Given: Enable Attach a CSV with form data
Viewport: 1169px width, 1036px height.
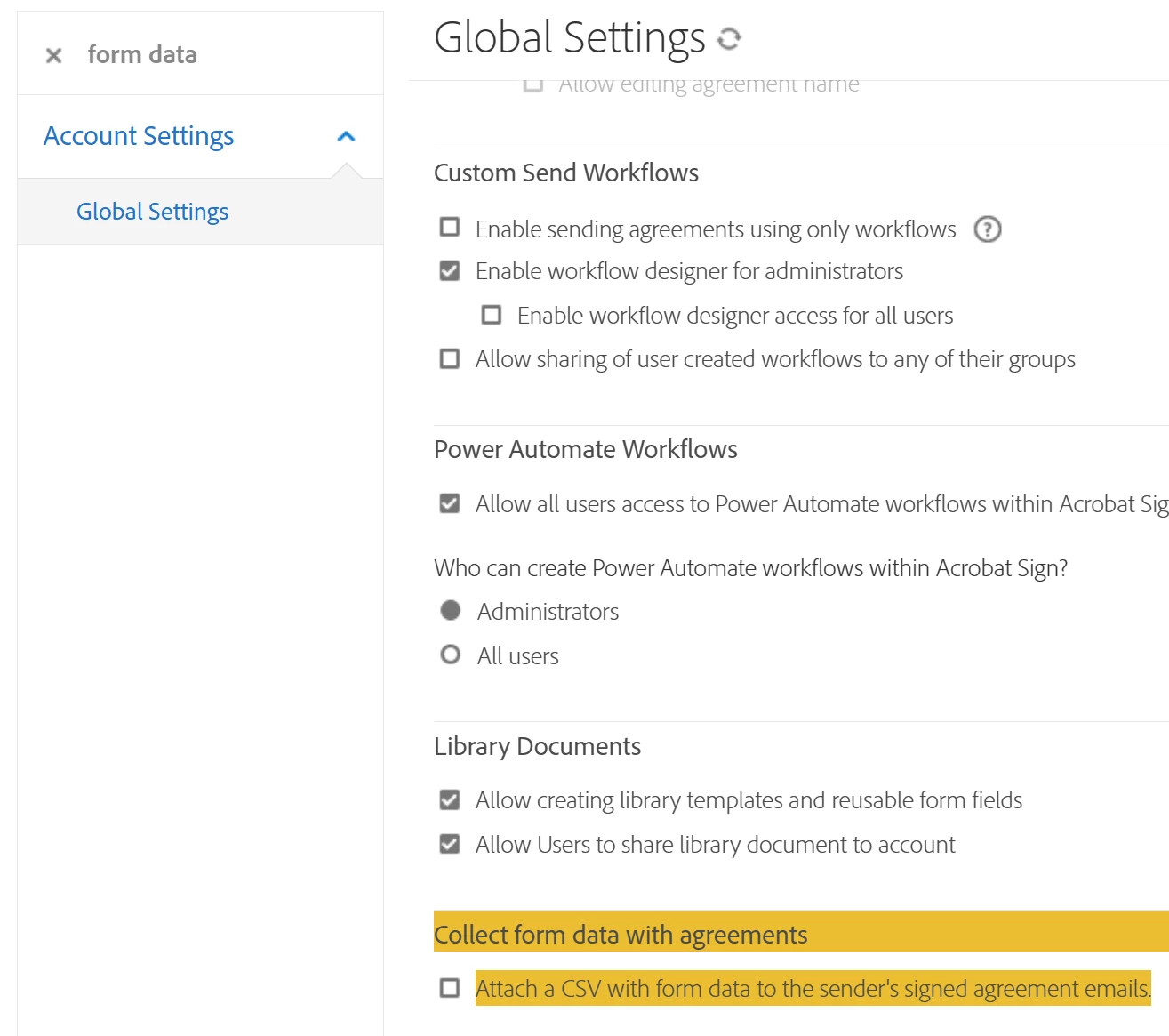Looking at the screenshot, I should pyautogui.click(x=450, y=988).
